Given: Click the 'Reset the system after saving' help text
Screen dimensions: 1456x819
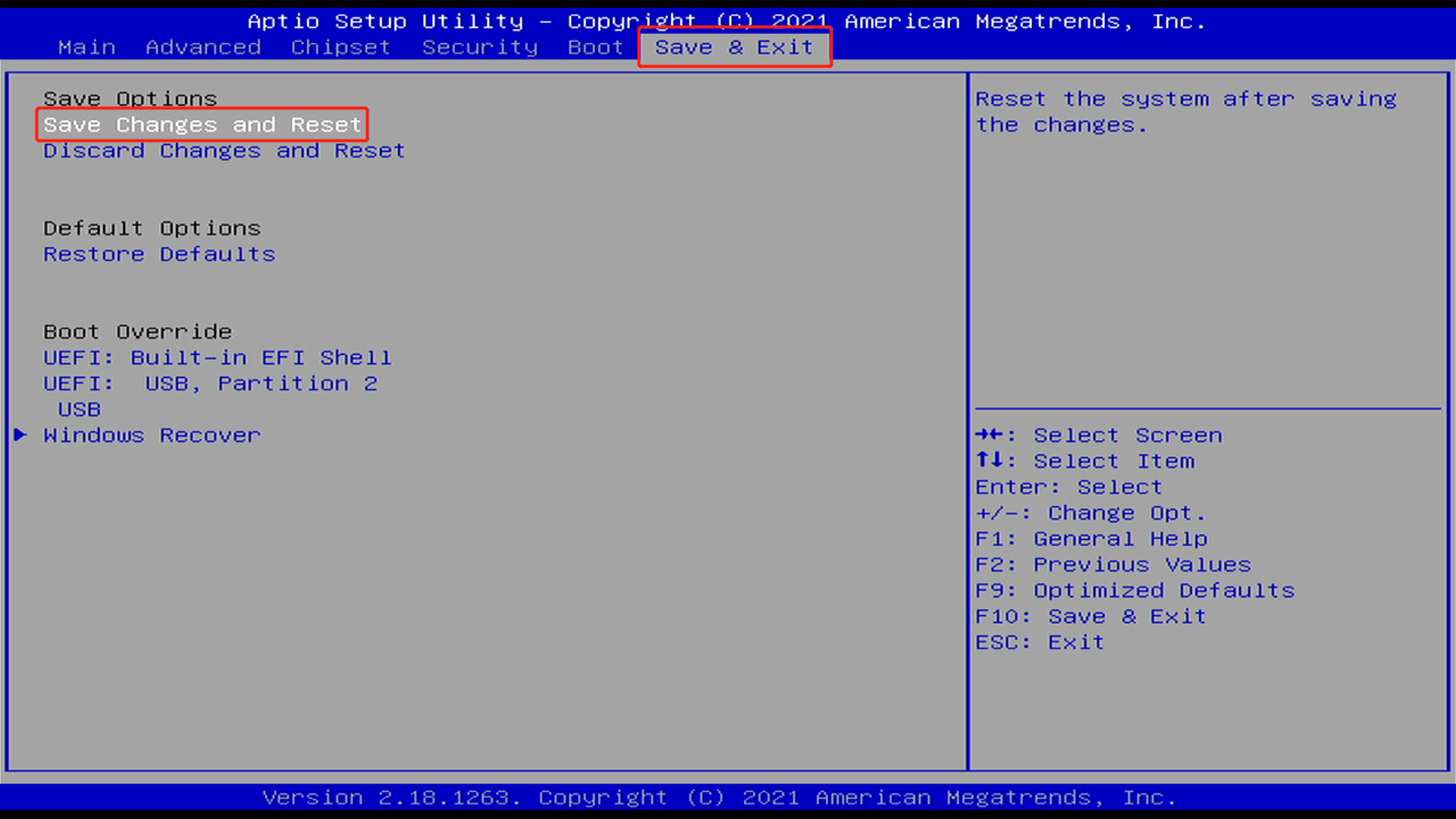Looking at the screenshot, I should tap(1186, 111).
